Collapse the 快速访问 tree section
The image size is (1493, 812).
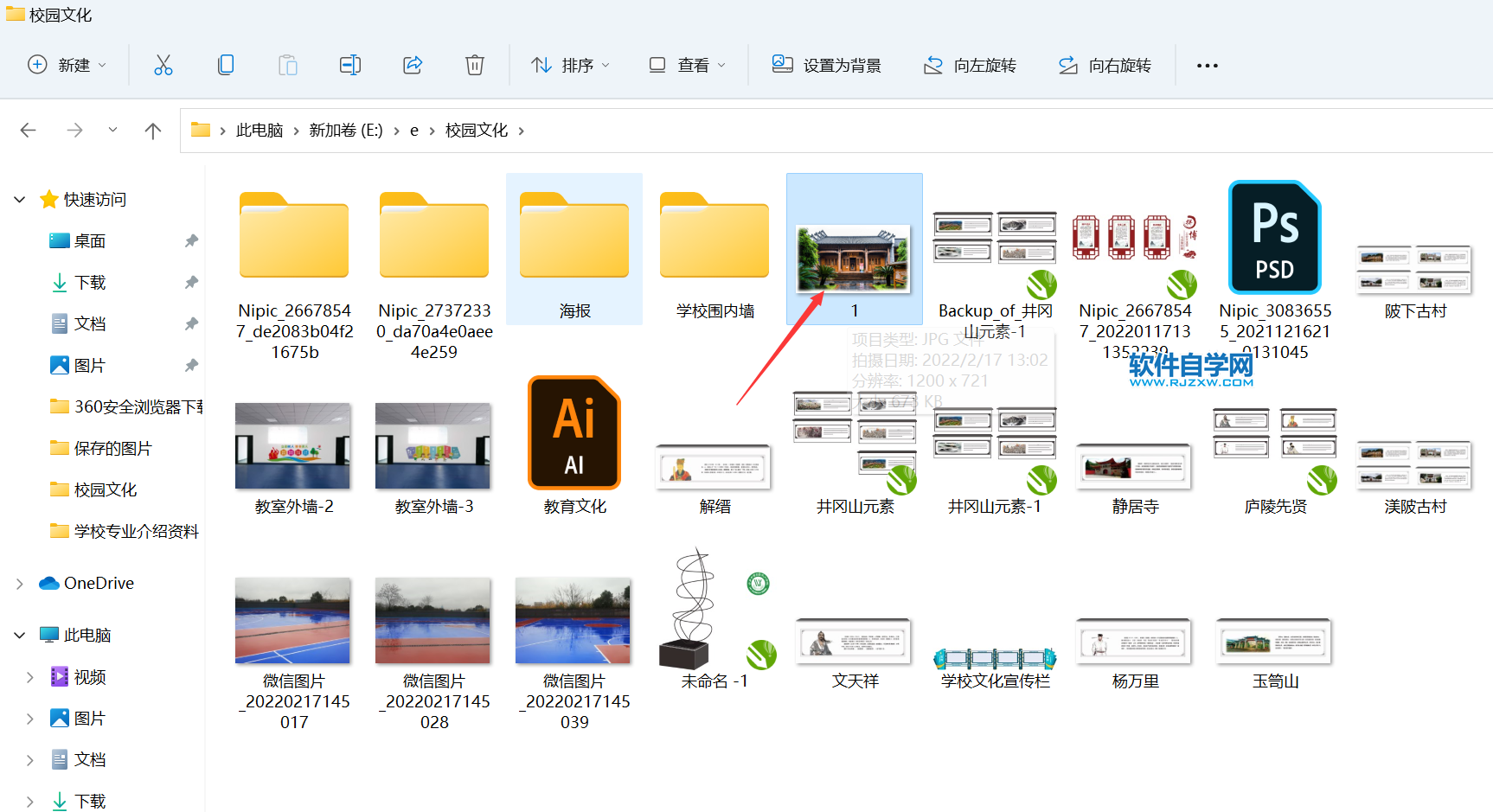[20, 200]
